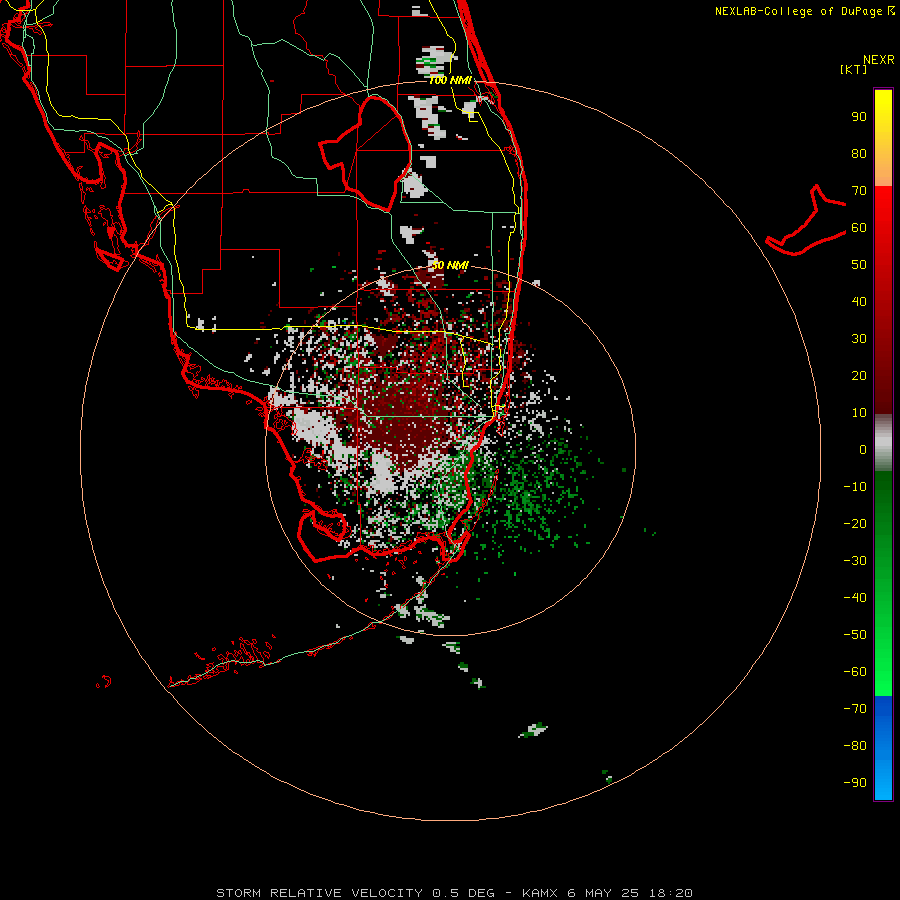This screenshot has height=900, width=900.
Task: Click the NEXR label above the scale
Action: (878, 60)
